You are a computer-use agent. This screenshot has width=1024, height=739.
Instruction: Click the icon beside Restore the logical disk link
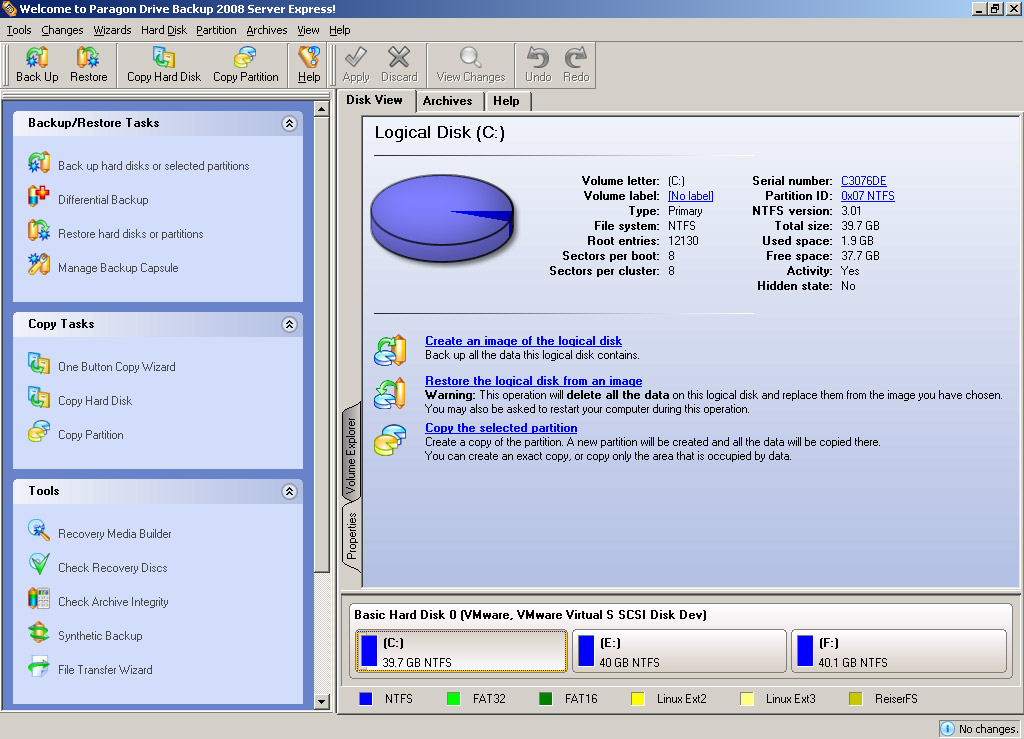(391, 394)
